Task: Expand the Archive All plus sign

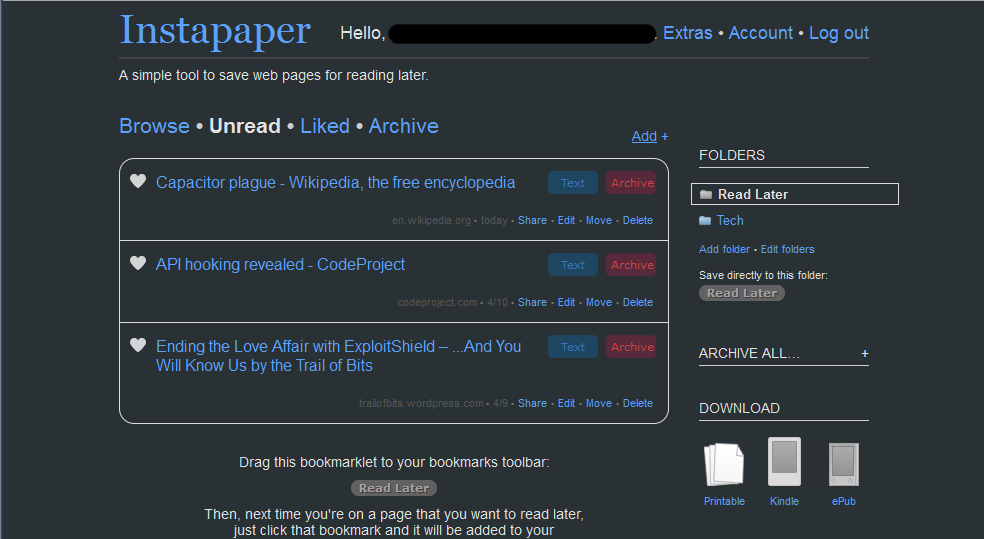Action: [x=865, y=354]
